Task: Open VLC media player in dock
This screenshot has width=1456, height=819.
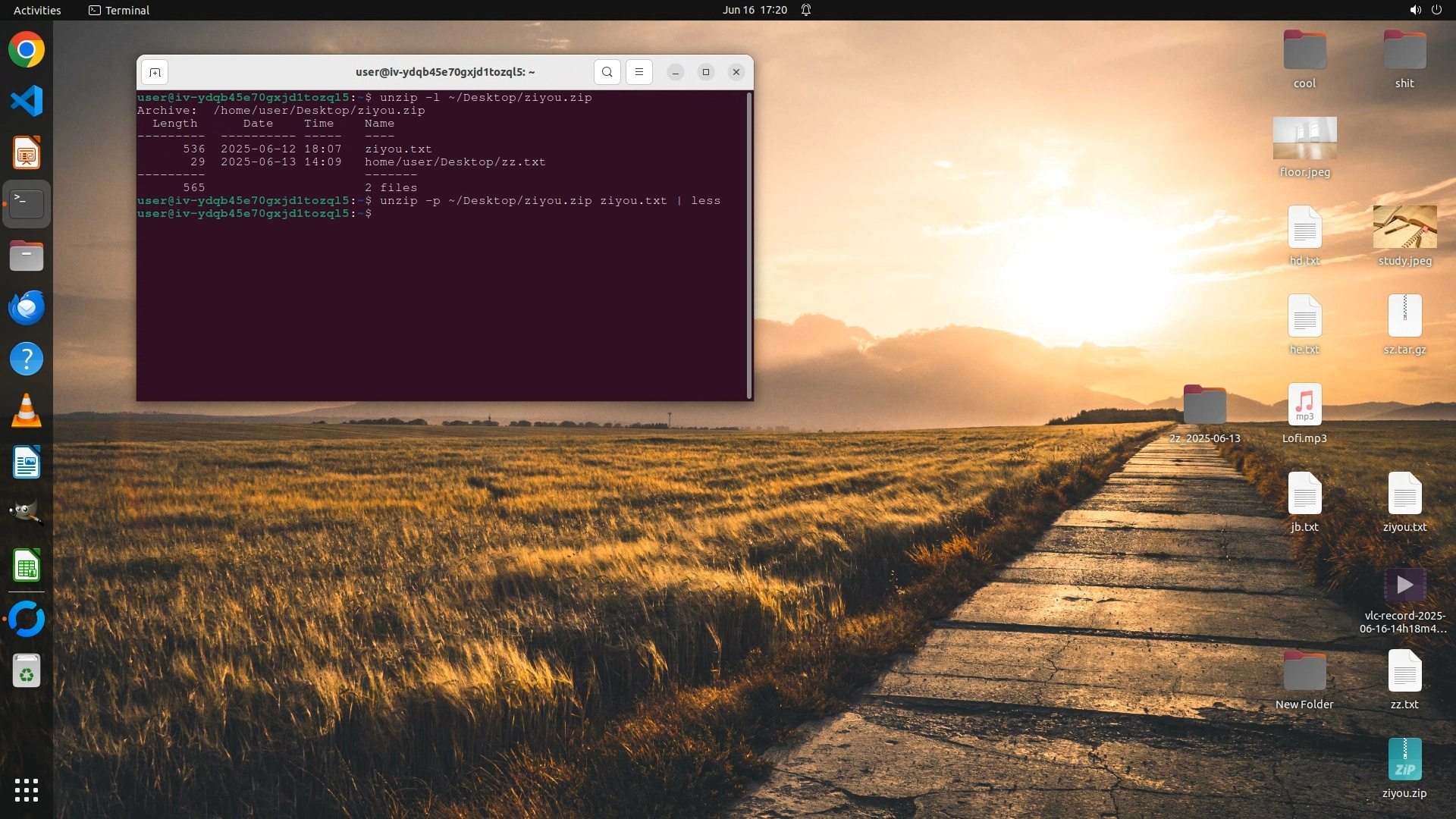Action: 27,411
